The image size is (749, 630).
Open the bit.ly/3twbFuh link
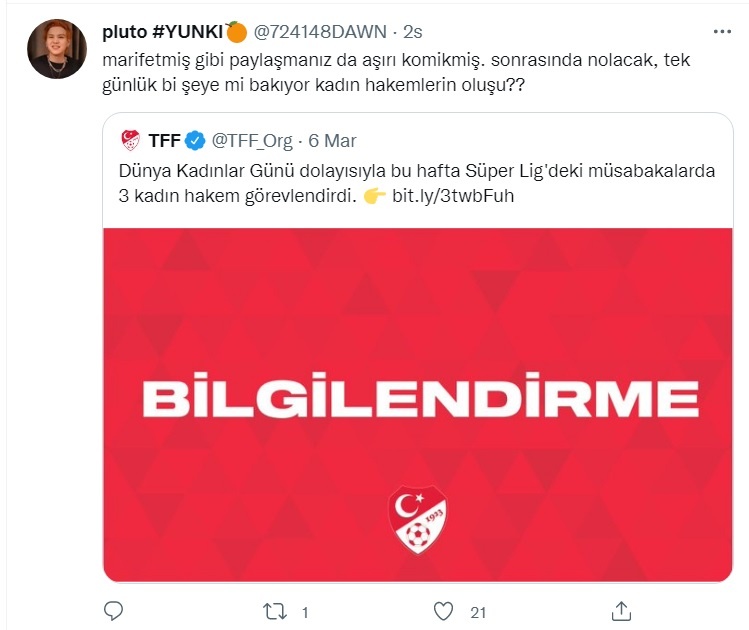pos(453,196)
